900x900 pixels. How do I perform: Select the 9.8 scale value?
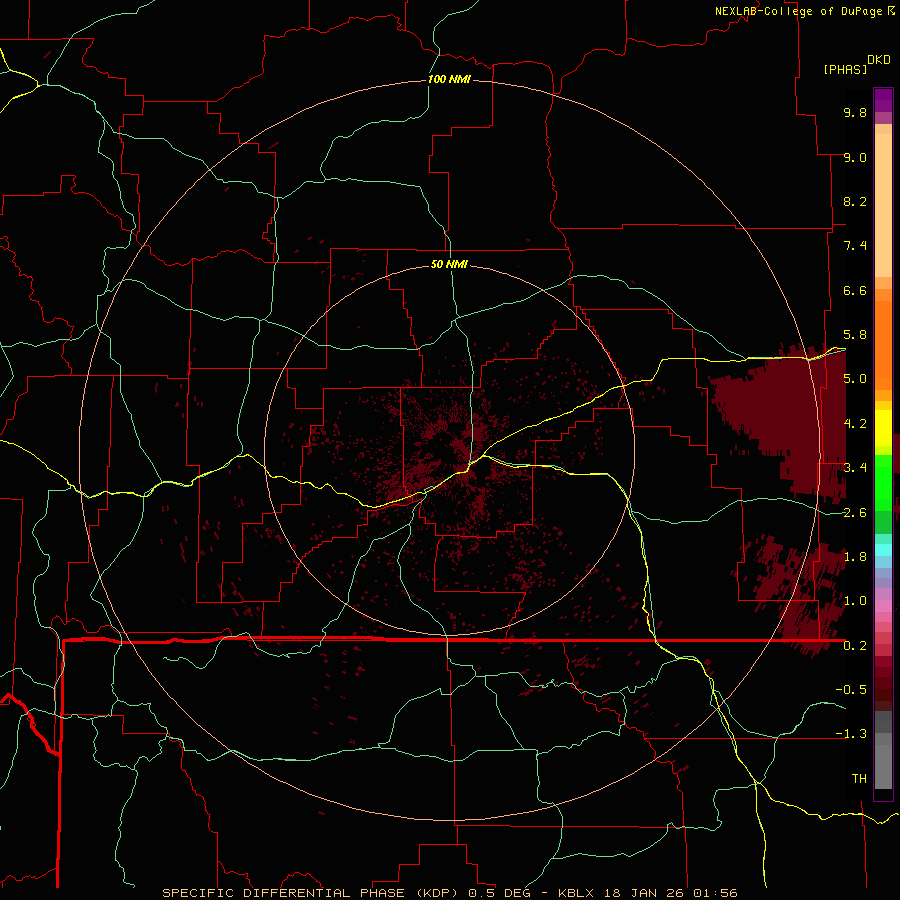click(x=855, y=112)
